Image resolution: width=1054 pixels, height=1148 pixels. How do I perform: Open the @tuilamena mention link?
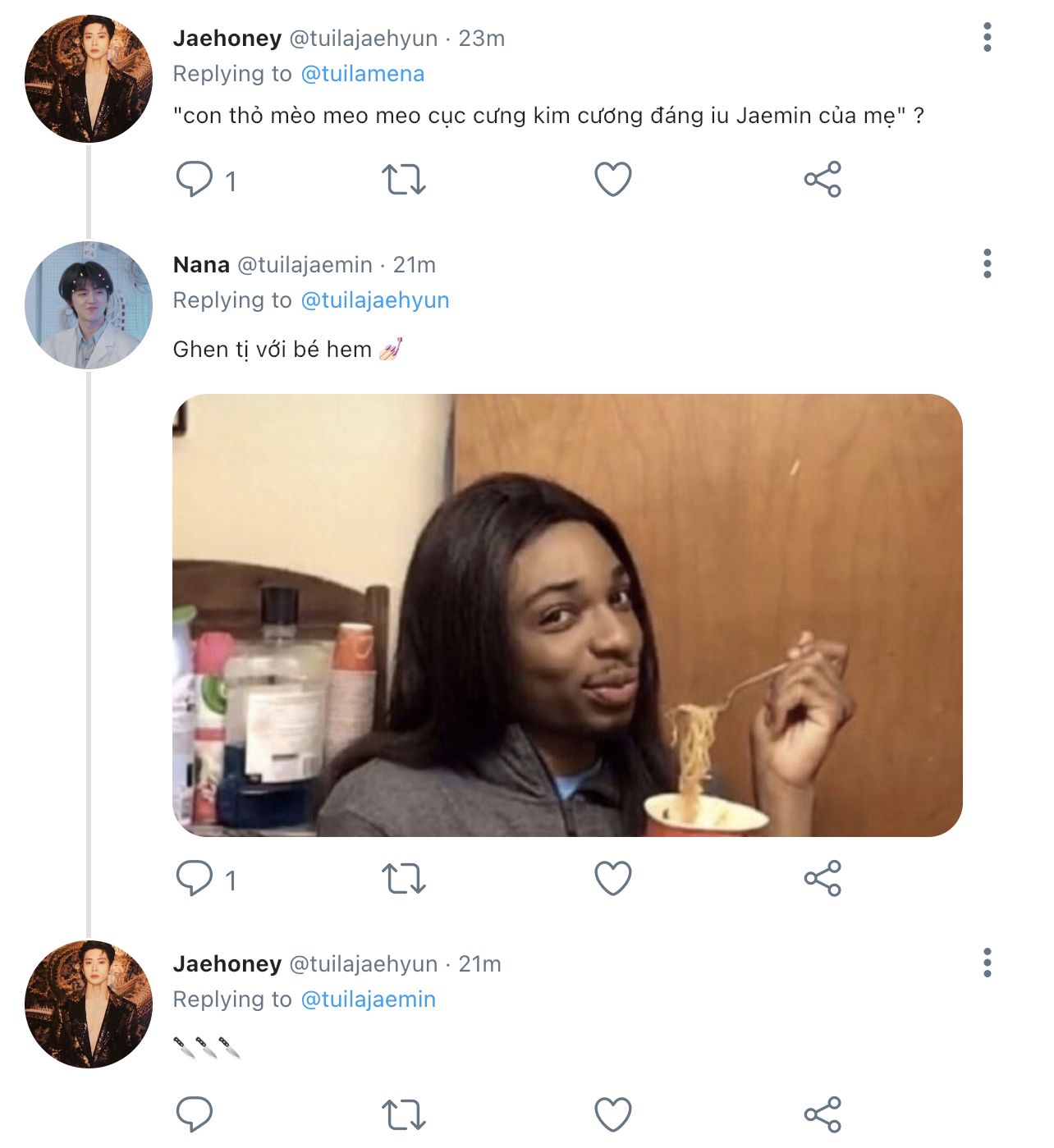[x=363, y=74]
